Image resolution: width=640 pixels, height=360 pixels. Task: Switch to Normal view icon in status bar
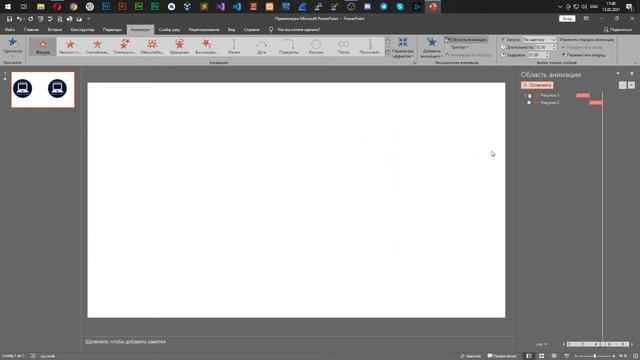coord(529,356)
